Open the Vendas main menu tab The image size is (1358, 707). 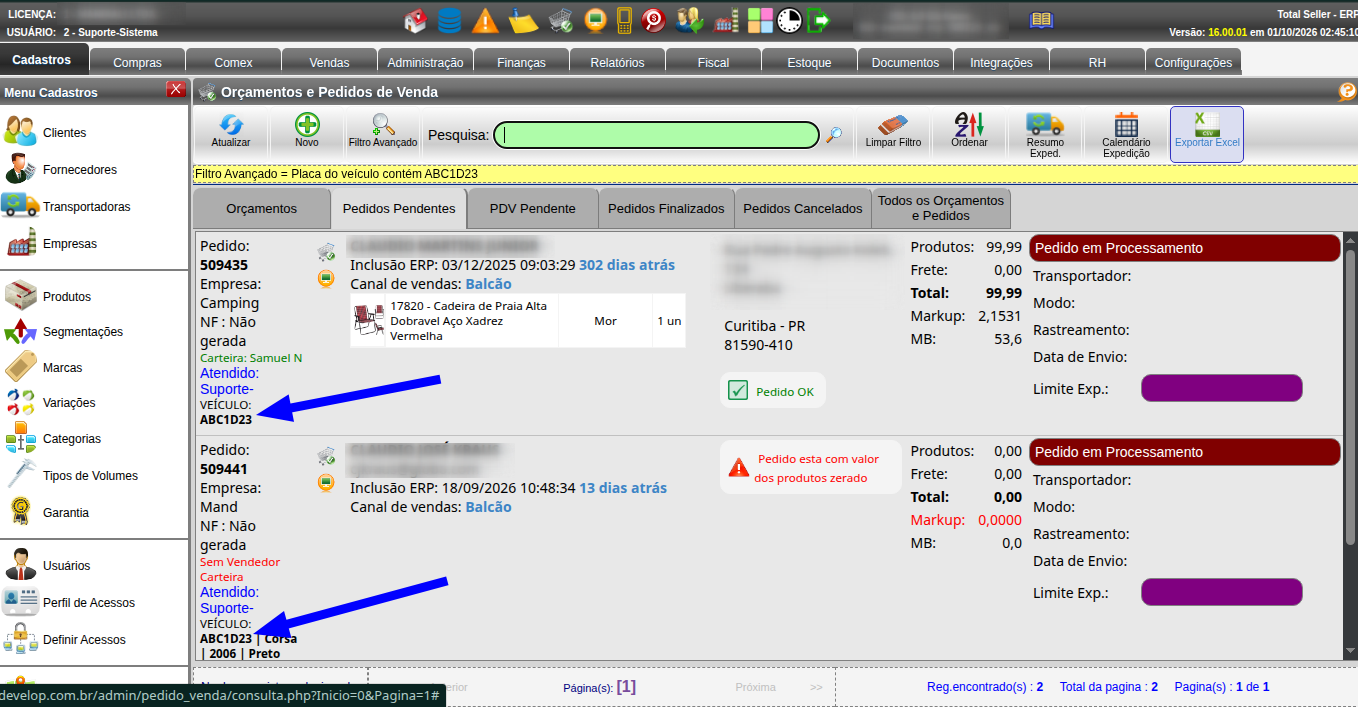tap(330, 62)
